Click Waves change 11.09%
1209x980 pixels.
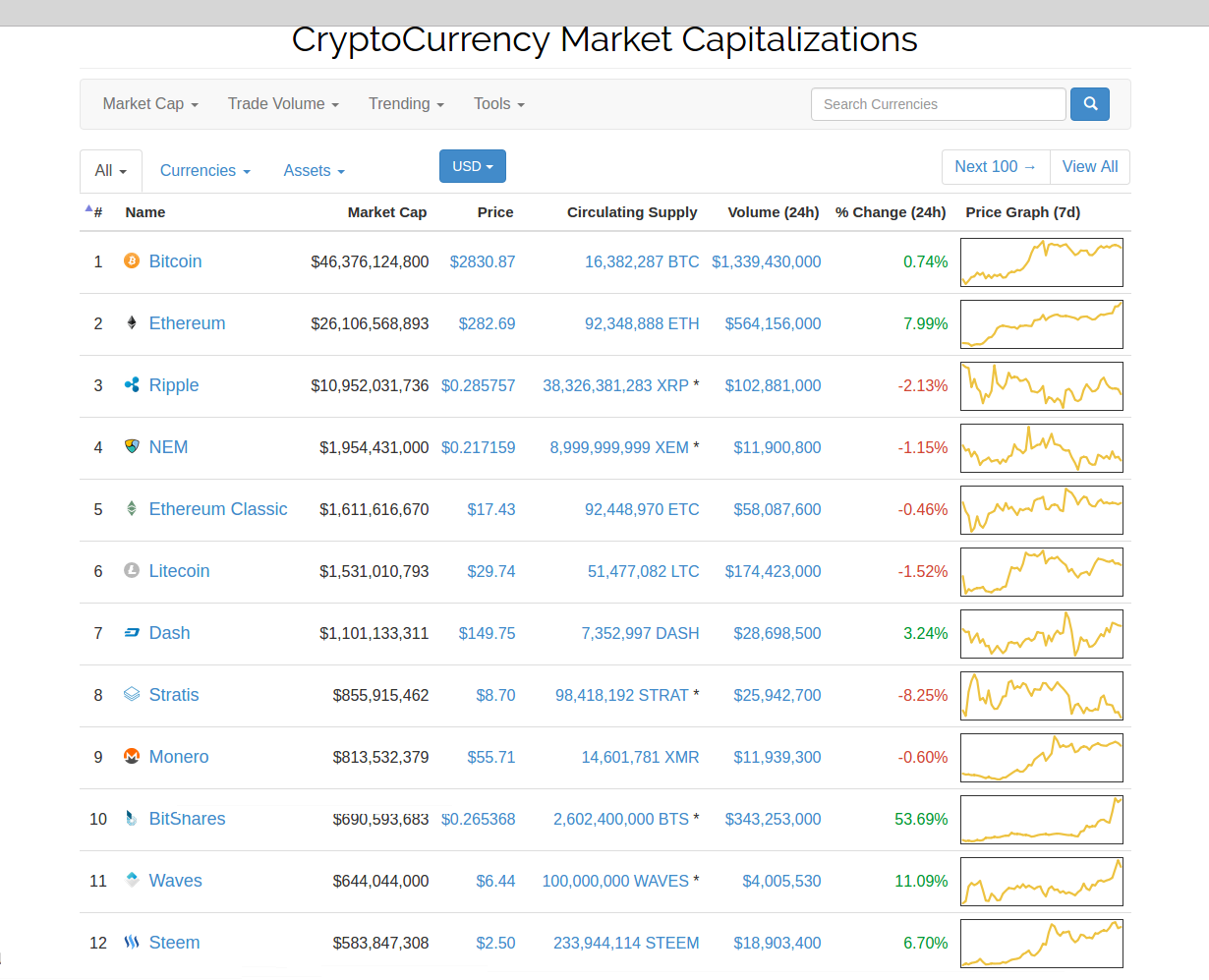(921, 881)
